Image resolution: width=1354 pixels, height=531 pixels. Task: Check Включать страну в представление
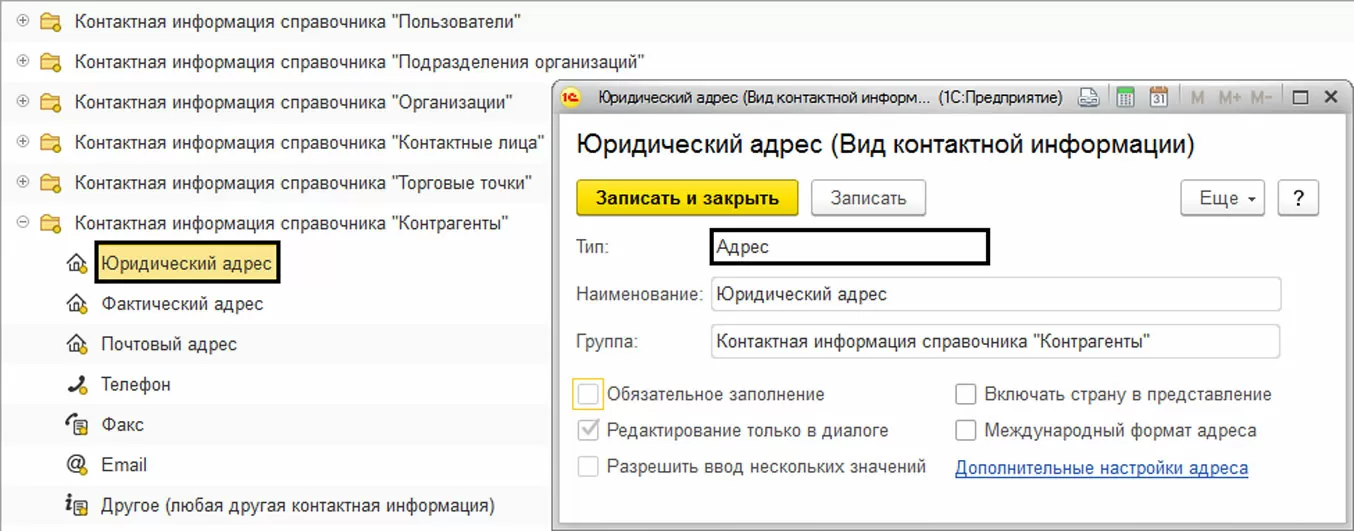[x=965, y=394]
